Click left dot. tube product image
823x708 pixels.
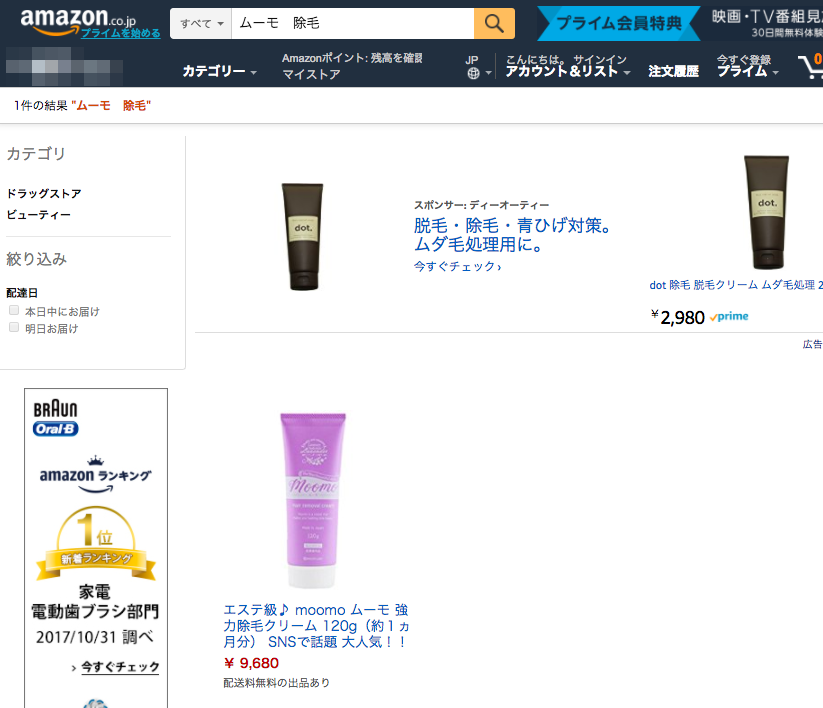point(302,236)
